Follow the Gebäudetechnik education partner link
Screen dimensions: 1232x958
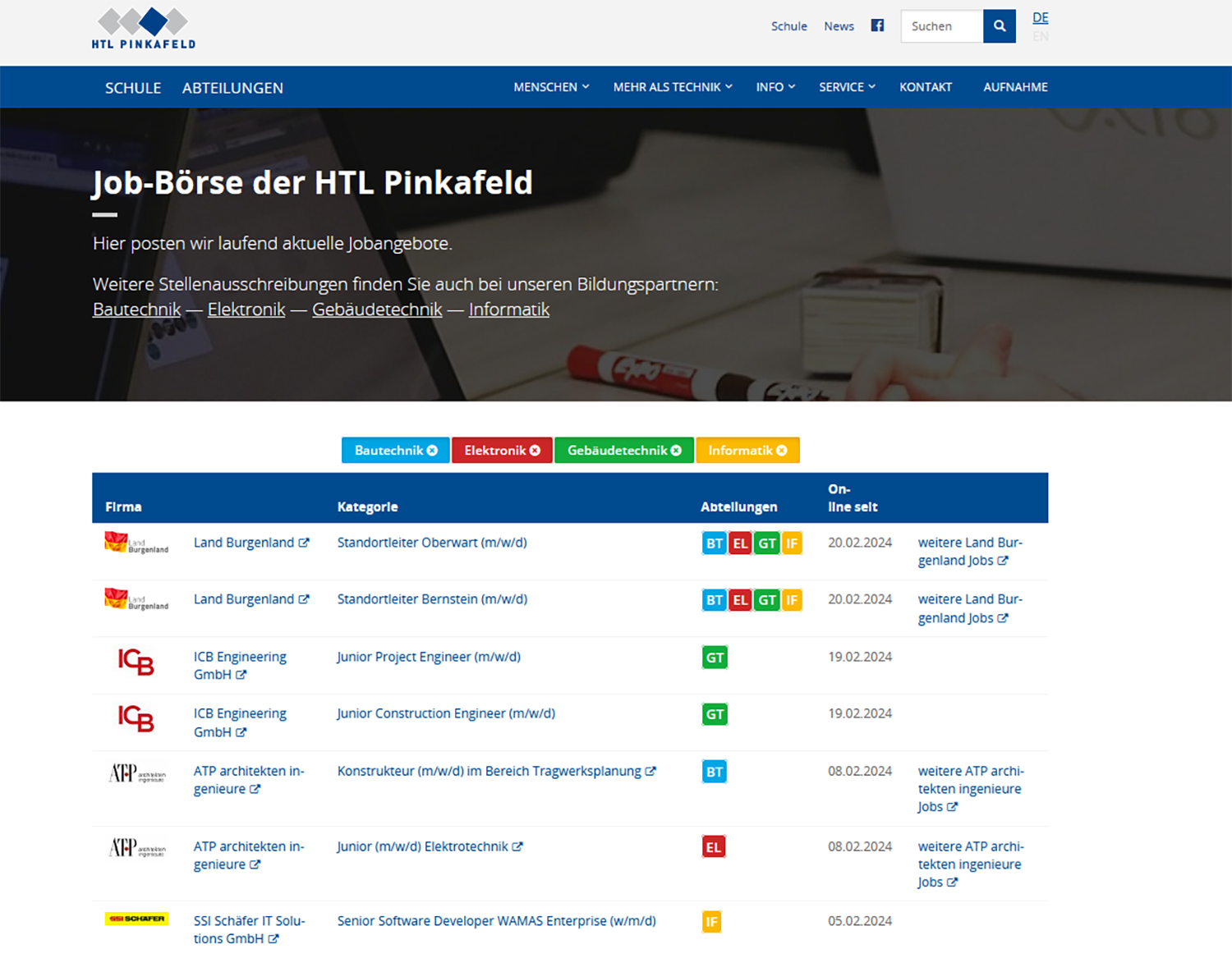[x=377, y=309]
